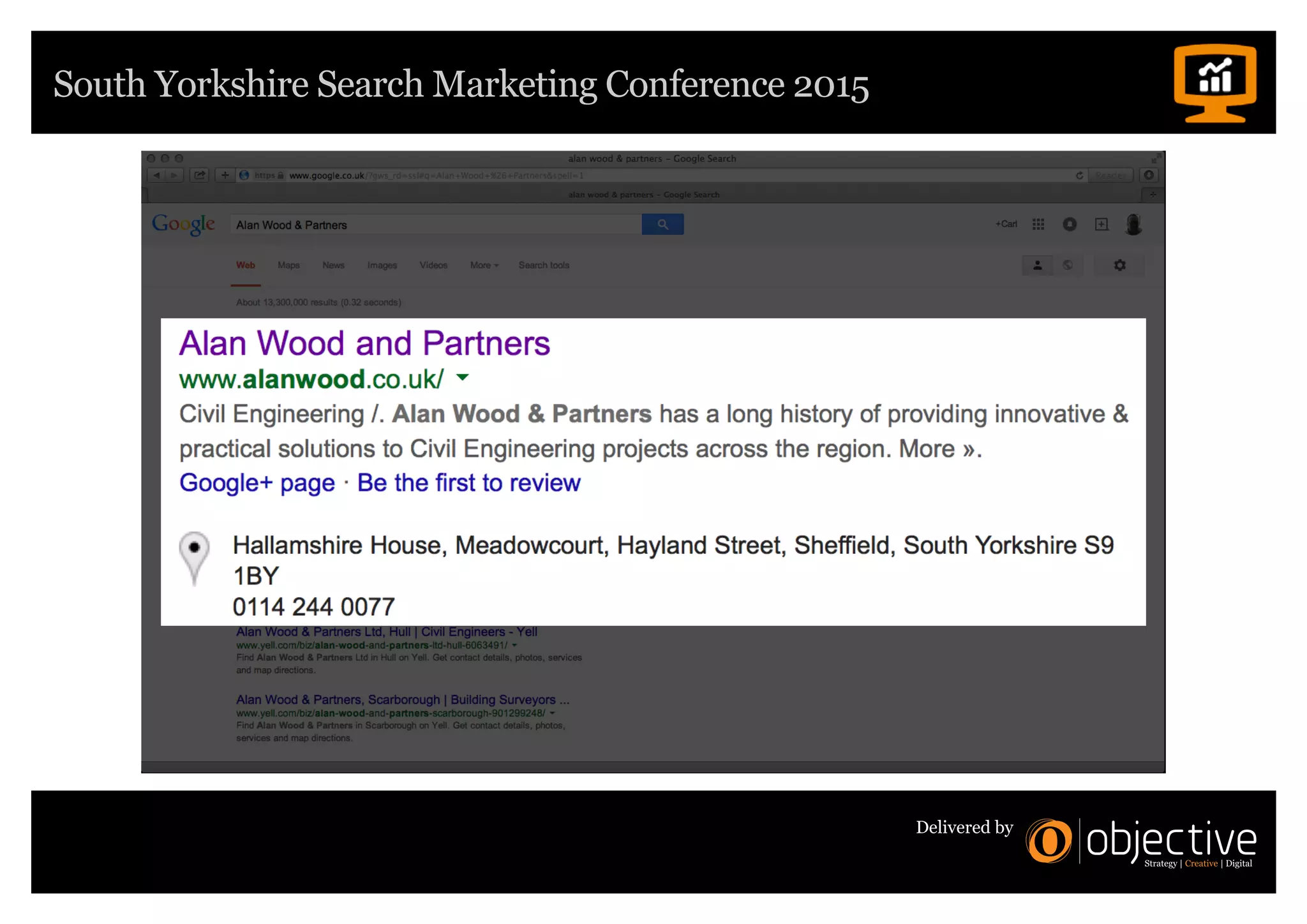Open the Google apps grid icon
1307x924 pixels.
click(1038, 224)
